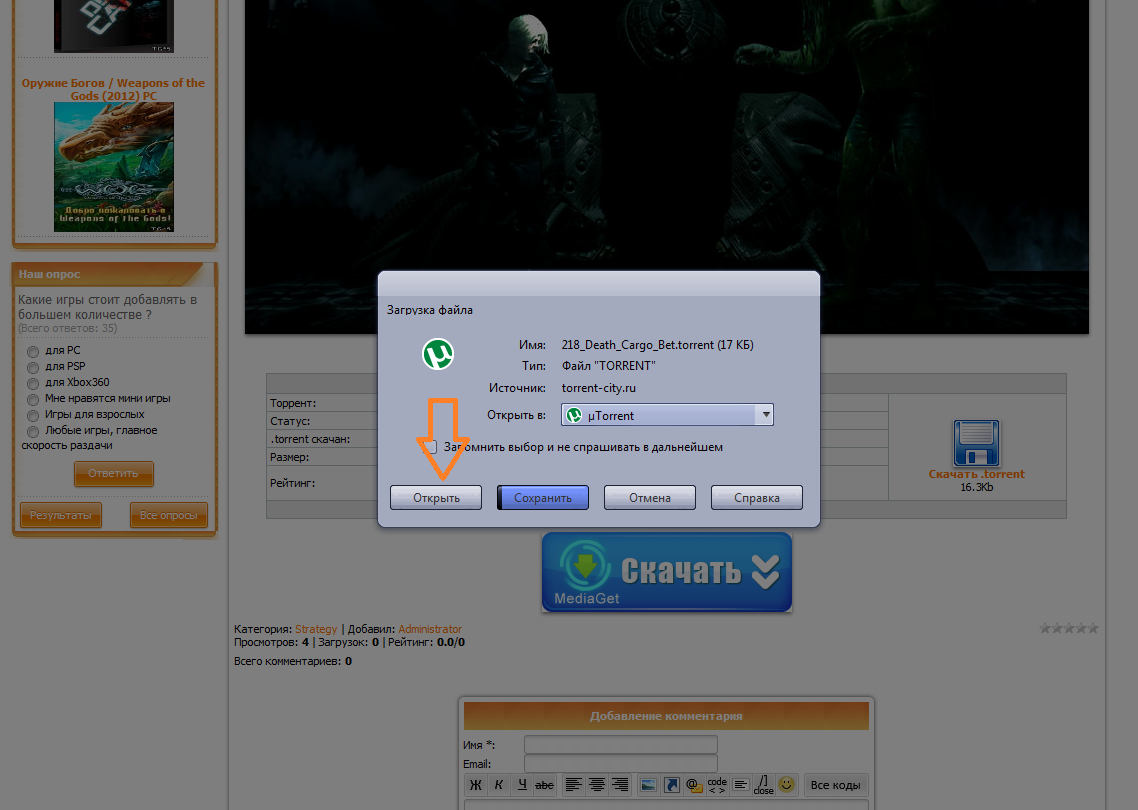Apply strikethrough (abc) formatting
This screenshot has width=1138, height=810.
[544, 785]
